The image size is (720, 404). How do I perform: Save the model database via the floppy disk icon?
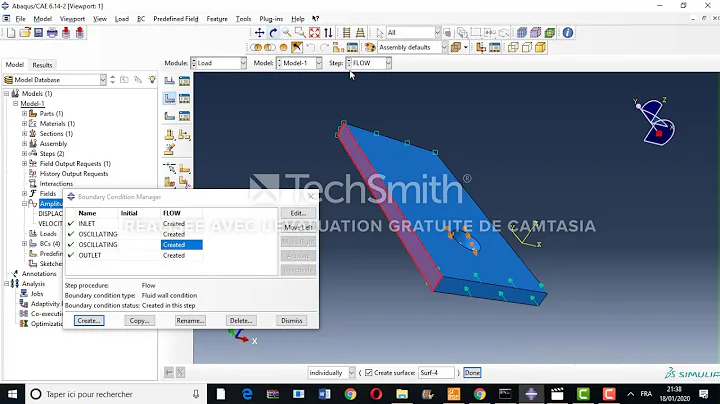pyautogui.click(x=39, y=33)
